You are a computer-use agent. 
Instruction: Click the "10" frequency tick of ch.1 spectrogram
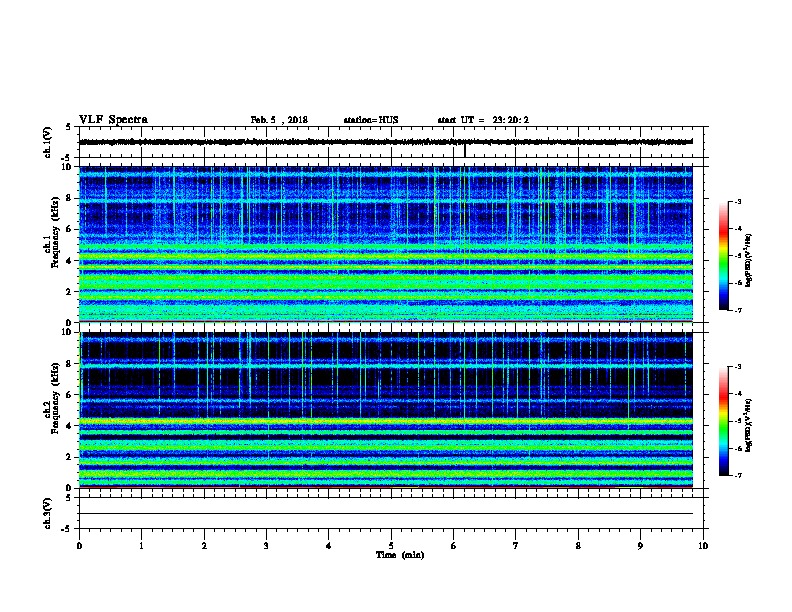click(x=66, y=167)
